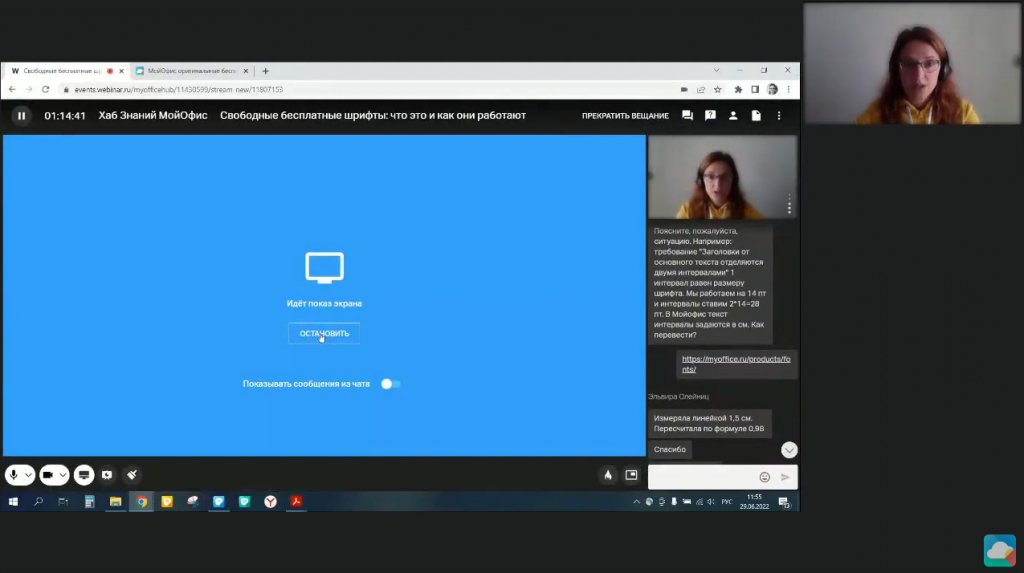This screenshot has width=1024, height=573.
Task: Mute the microphone button
Action: 13,475
